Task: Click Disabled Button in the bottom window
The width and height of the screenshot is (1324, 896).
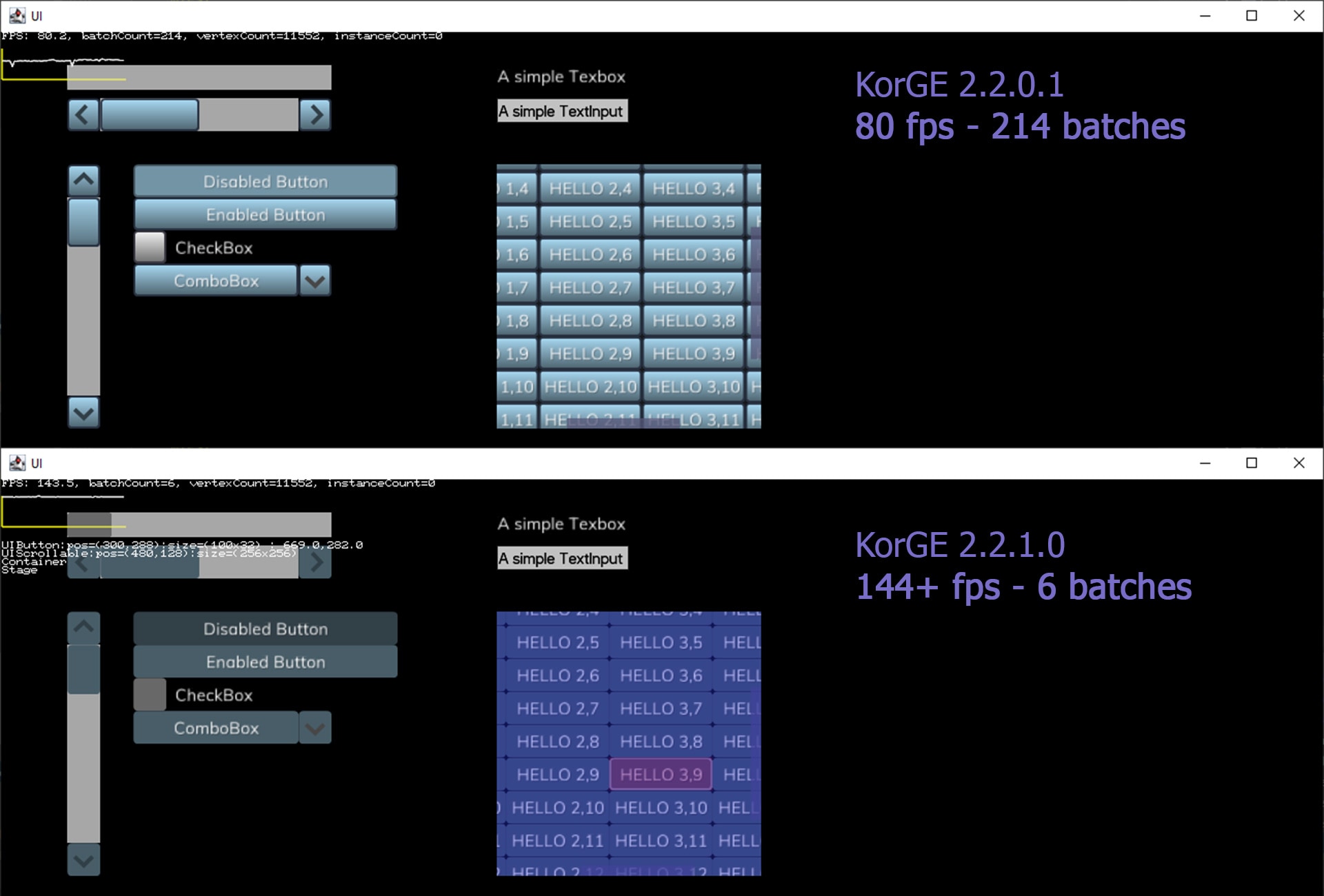Action: pyautogui.click(x=265, y=629)
